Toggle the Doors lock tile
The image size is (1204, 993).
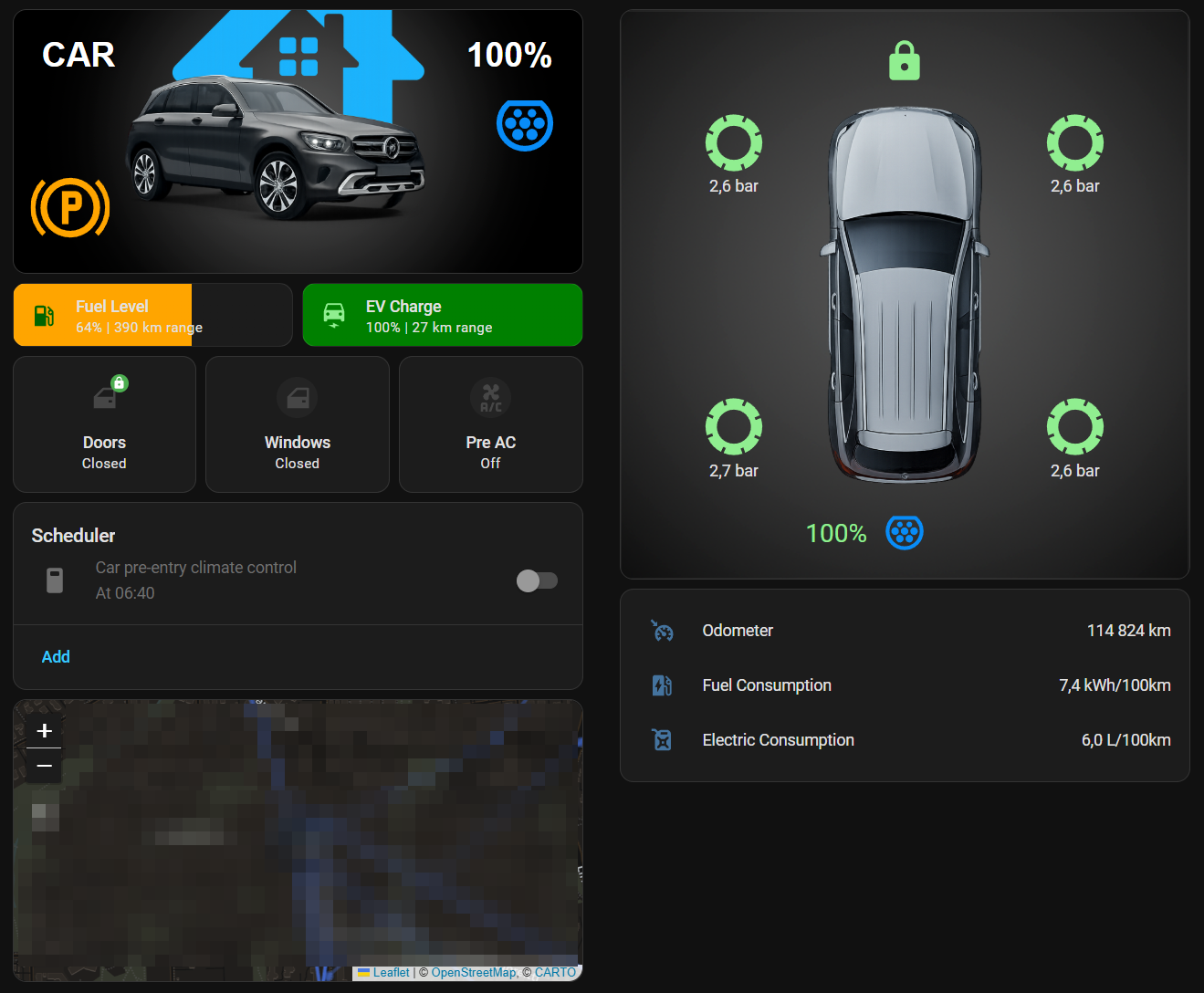(105, 424)
